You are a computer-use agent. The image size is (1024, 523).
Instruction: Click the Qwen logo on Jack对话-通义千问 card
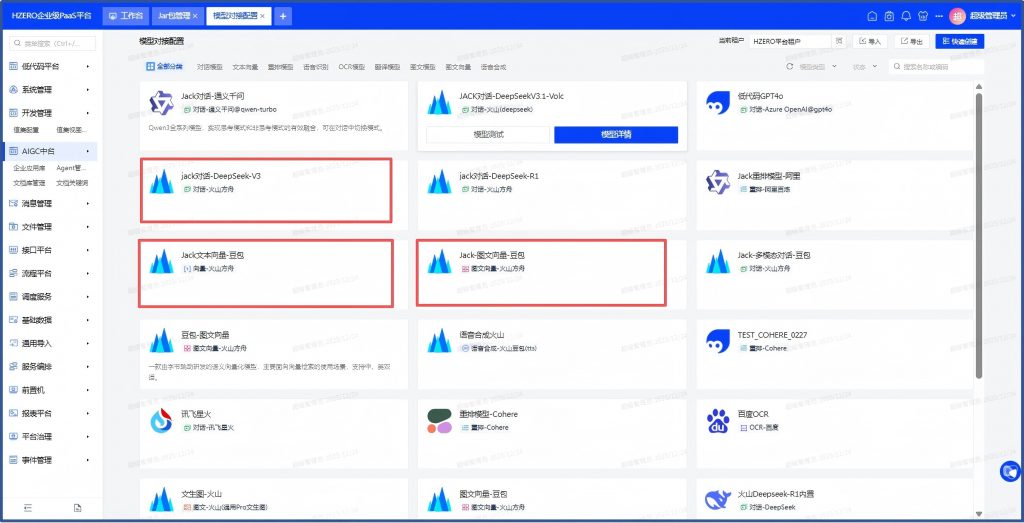point(162,102)
